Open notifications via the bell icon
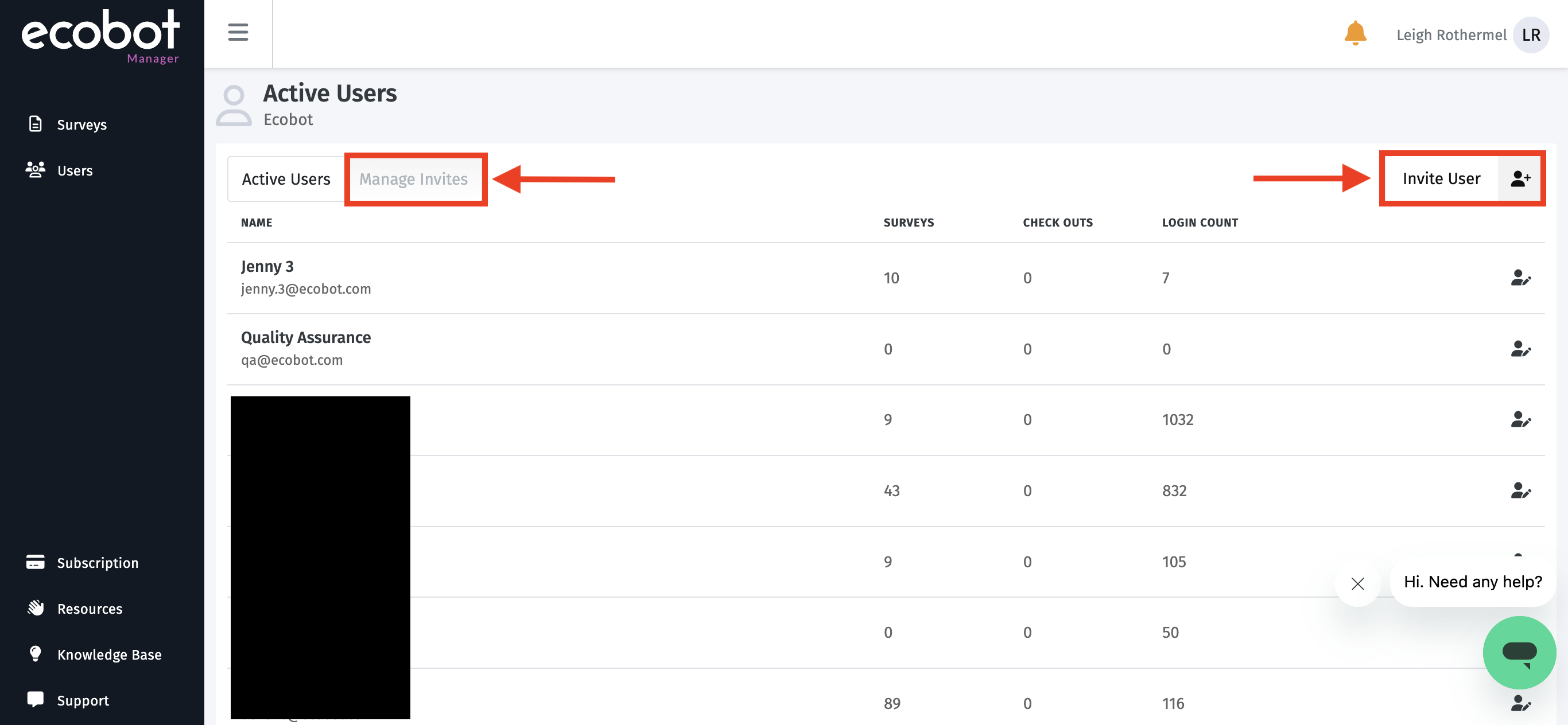Image resolution: width=1568 pixels, height=725 pixels. pyautogui.click(x=1356, y=34)
